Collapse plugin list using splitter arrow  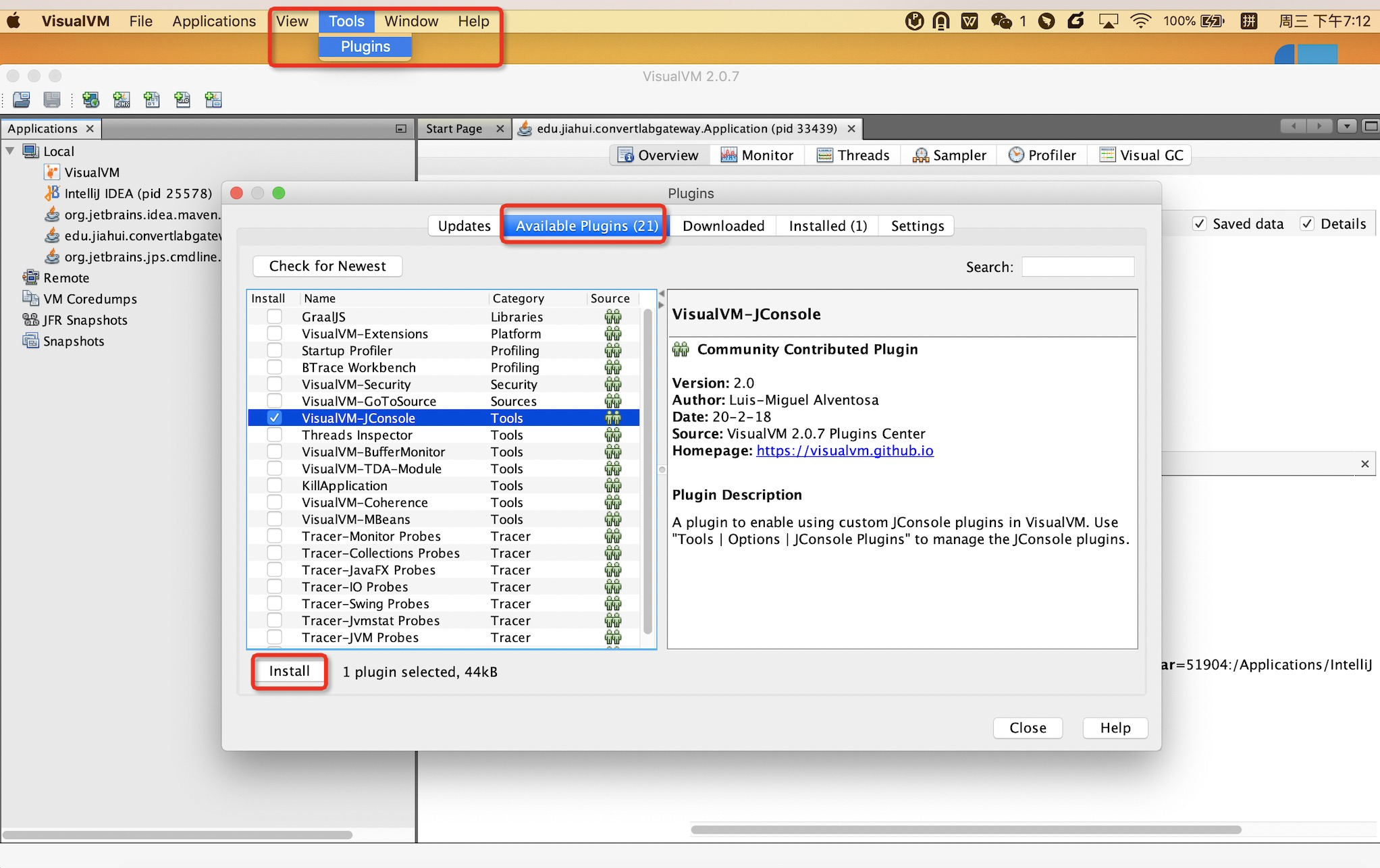pos(662,294)
